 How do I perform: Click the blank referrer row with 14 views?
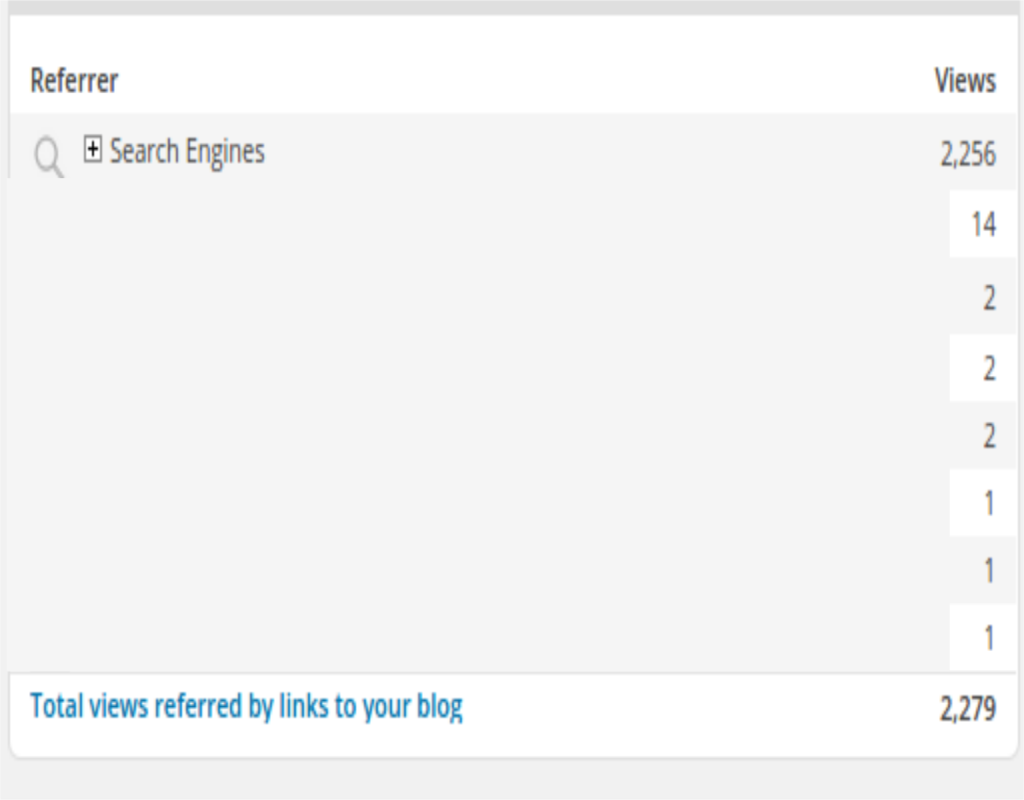[x=479, y=224]
